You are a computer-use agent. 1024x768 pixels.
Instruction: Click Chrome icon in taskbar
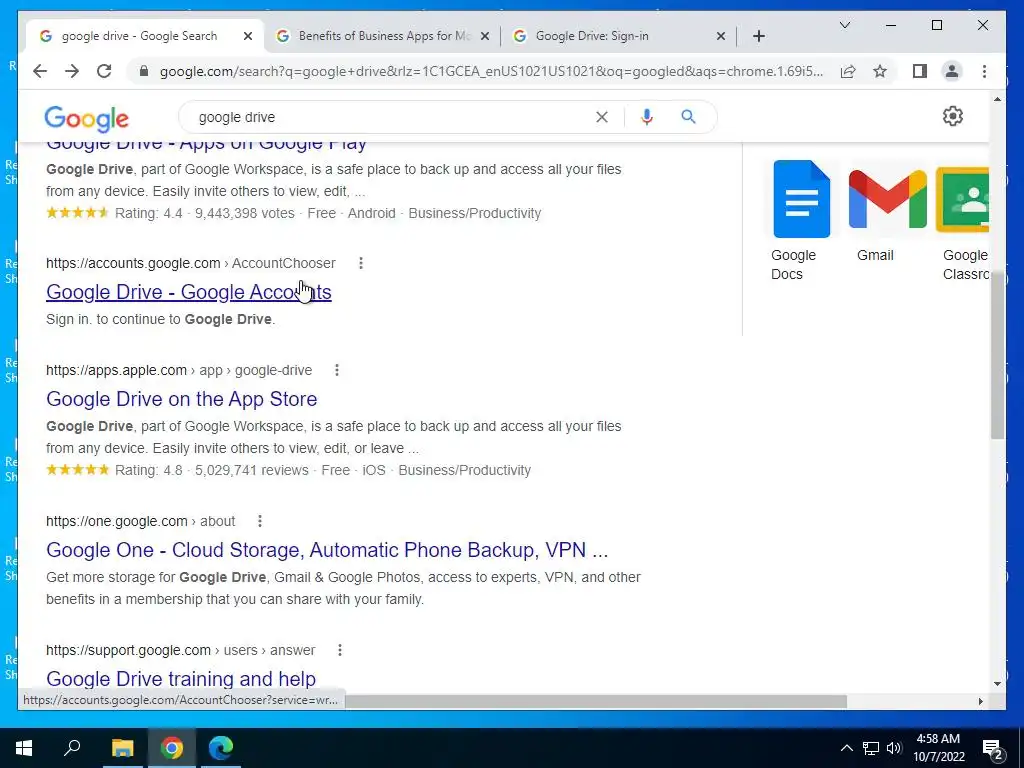pyautogui.click(x=172, y=748)
